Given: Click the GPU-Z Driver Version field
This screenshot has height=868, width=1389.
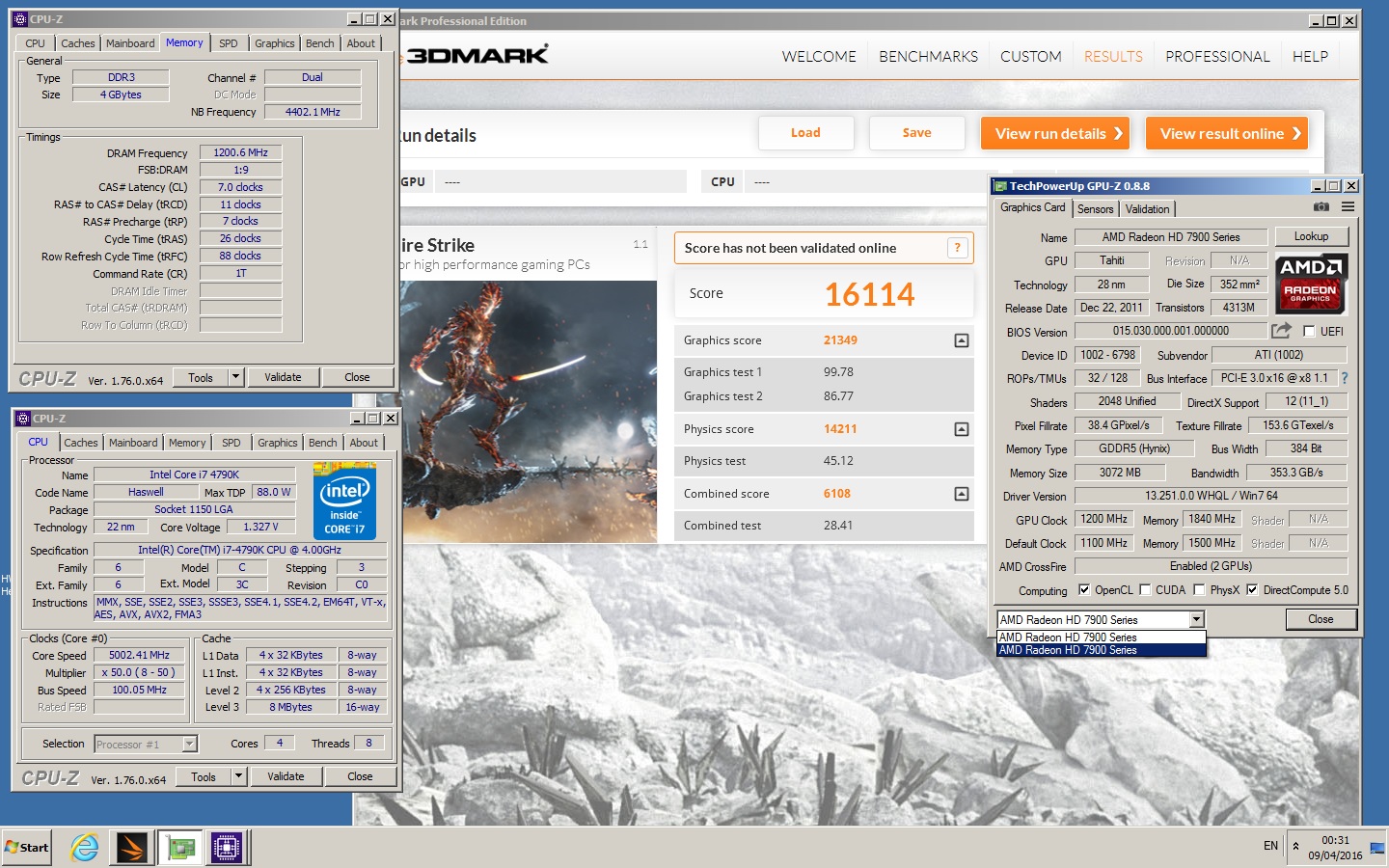Looking at the screenshot, I should pyautogui.click(x=1212, y=496).
